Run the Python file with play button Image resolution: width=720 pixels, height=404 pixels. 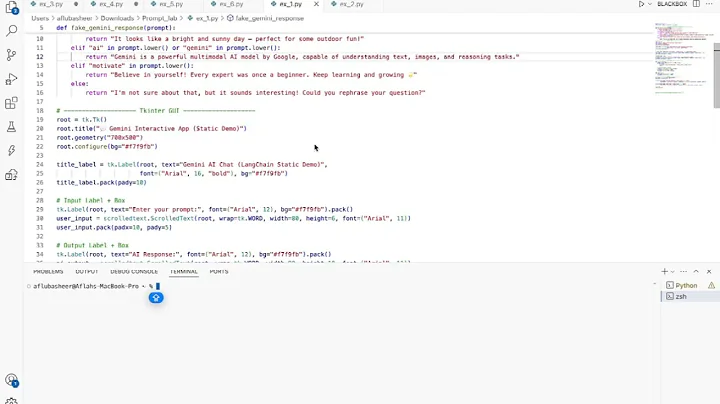pyautogui.click(x=641, y=4)
